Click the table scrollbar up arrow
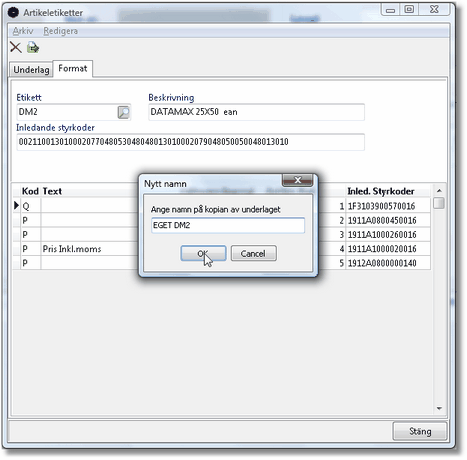Viewport: 467px width, 460px height. [439, 191]
